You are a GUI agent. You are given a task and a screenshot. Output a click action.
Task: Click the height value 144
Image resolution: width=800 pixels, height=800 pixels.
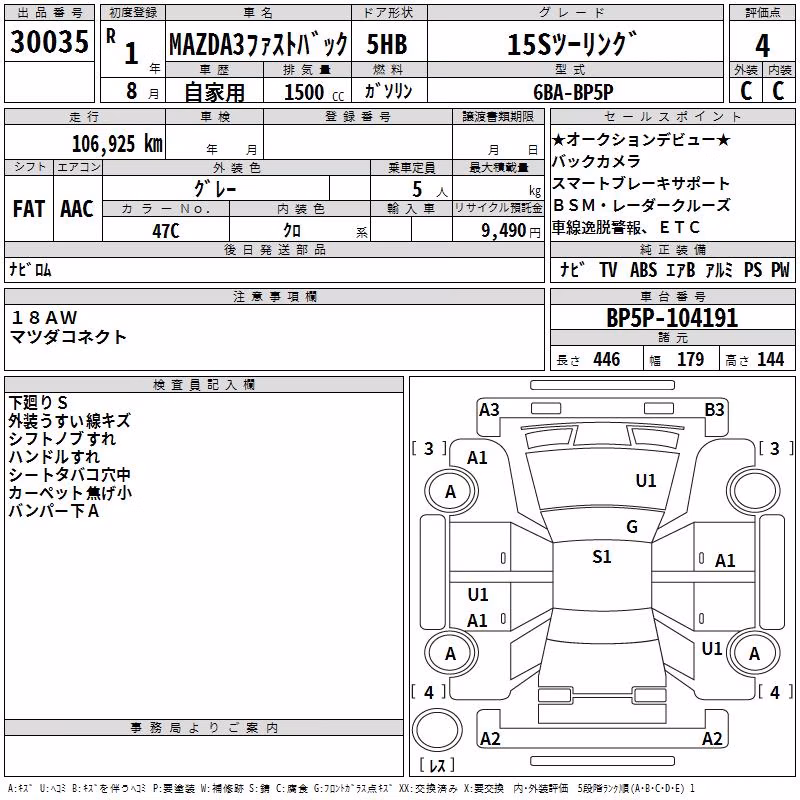(770, 360)
